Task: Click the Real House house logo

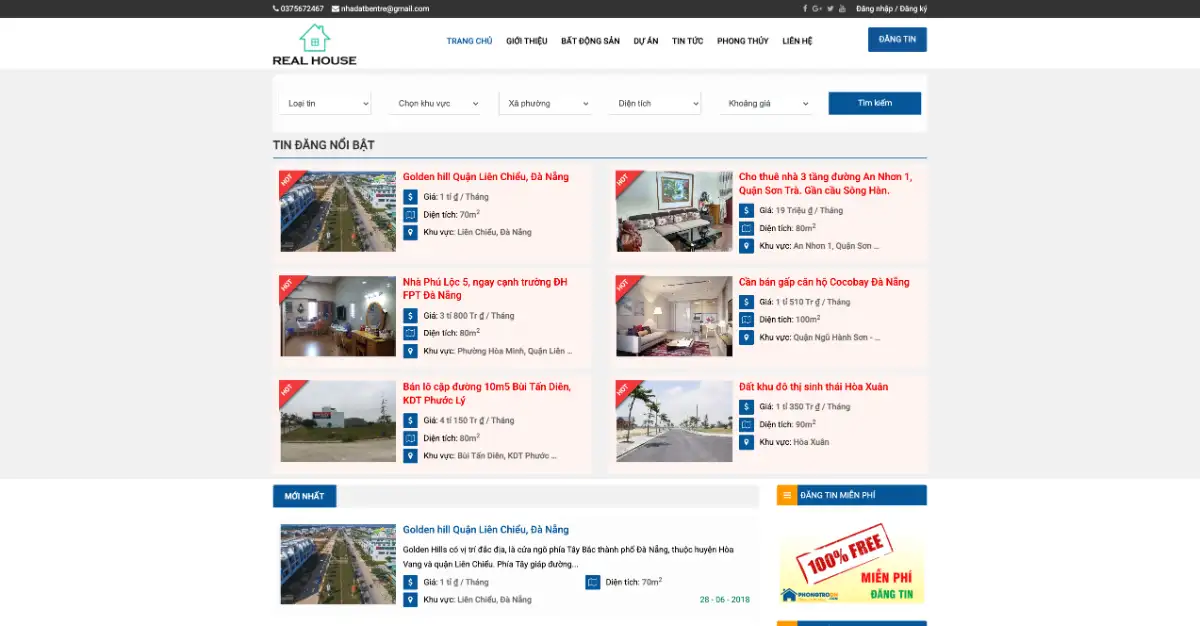Action: 313,38
